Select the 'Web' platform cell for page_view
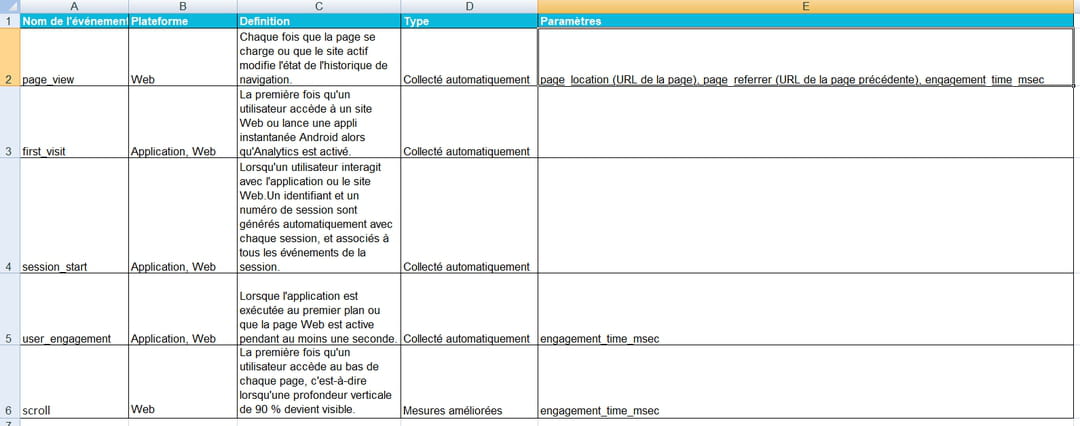This screenshot has width=1080, height=426. [183, 57]
